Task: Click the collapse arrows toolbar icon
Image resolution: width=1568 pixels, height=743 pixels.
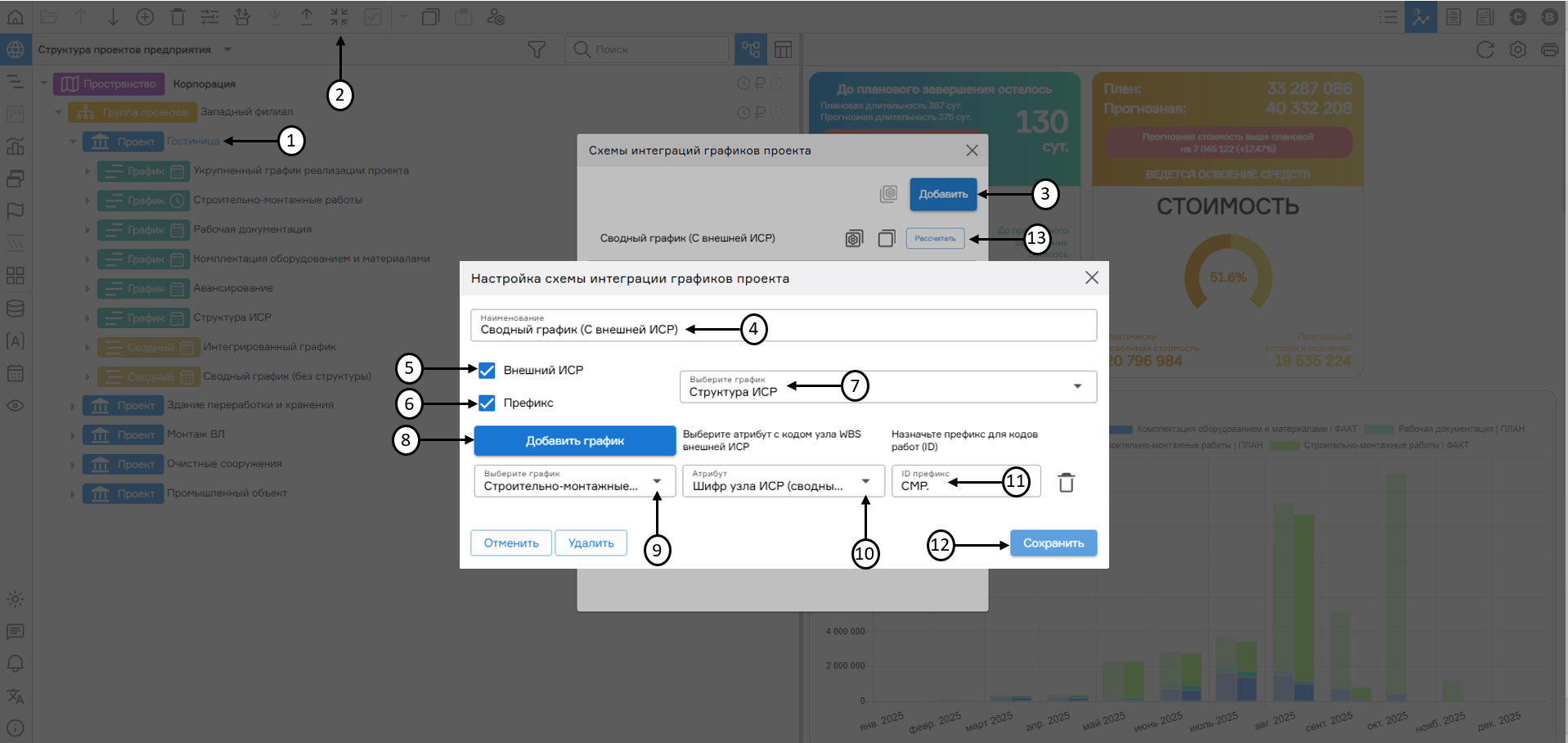Action: coord(339,16)
